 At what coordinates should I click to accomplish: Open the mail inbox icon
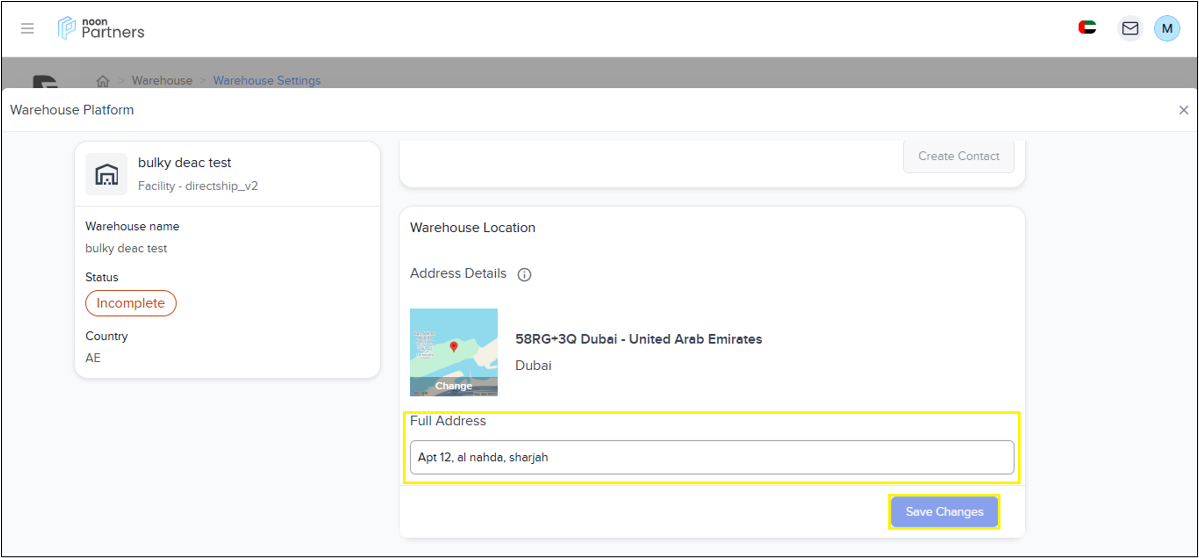coord(1130,28)
